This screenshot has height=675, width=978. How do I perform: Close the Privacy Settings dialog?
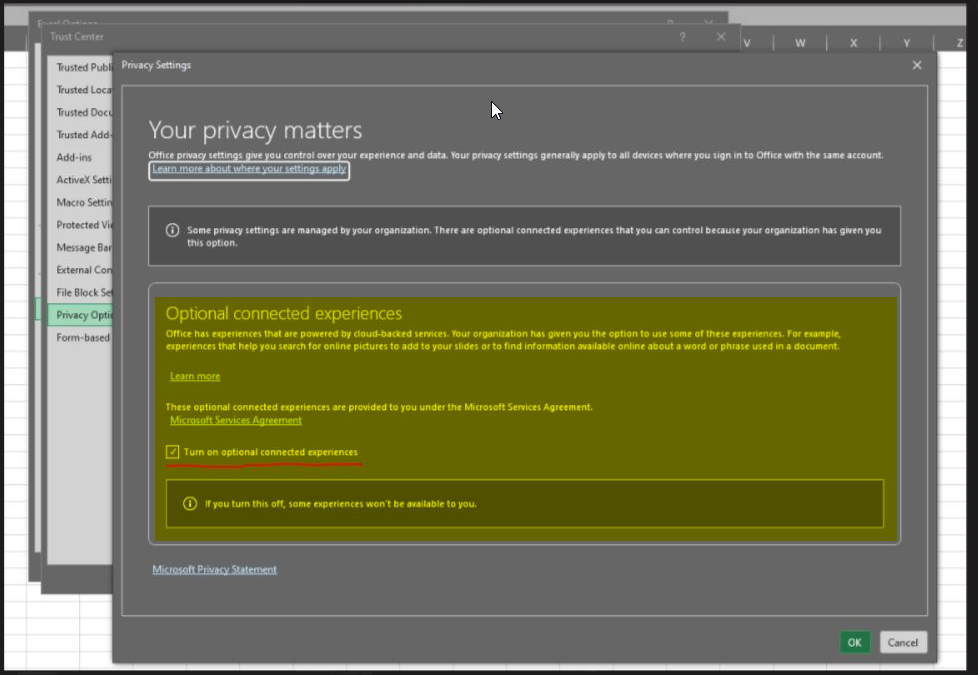917,65
